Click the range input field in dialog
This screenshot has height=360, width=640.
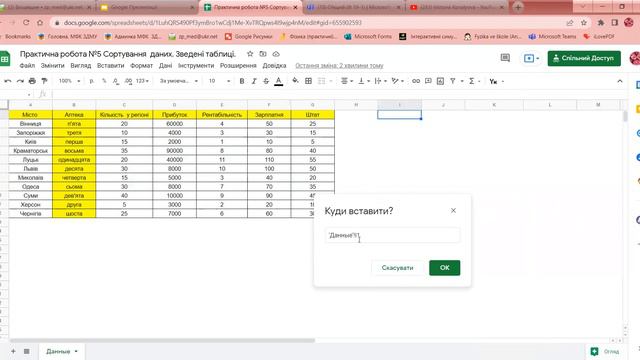point(392,235)
